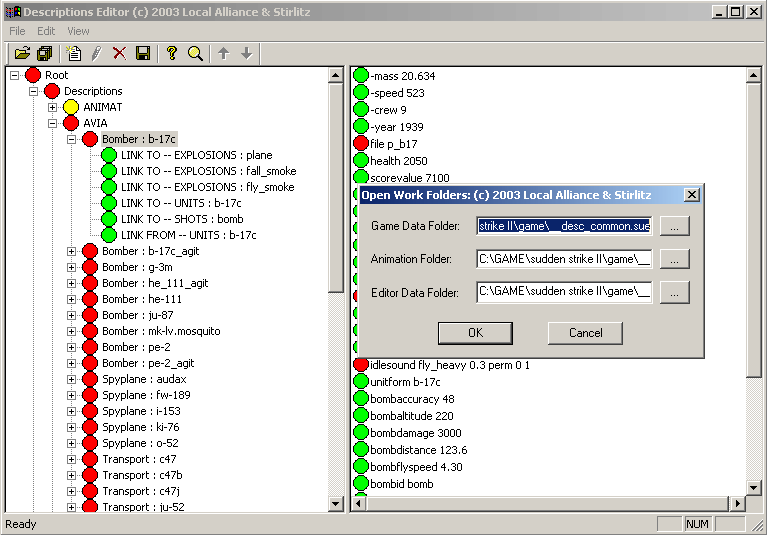
Task: Browse for the Editor Data Folder
Action: pyautogui.click(x=675, y=292)
